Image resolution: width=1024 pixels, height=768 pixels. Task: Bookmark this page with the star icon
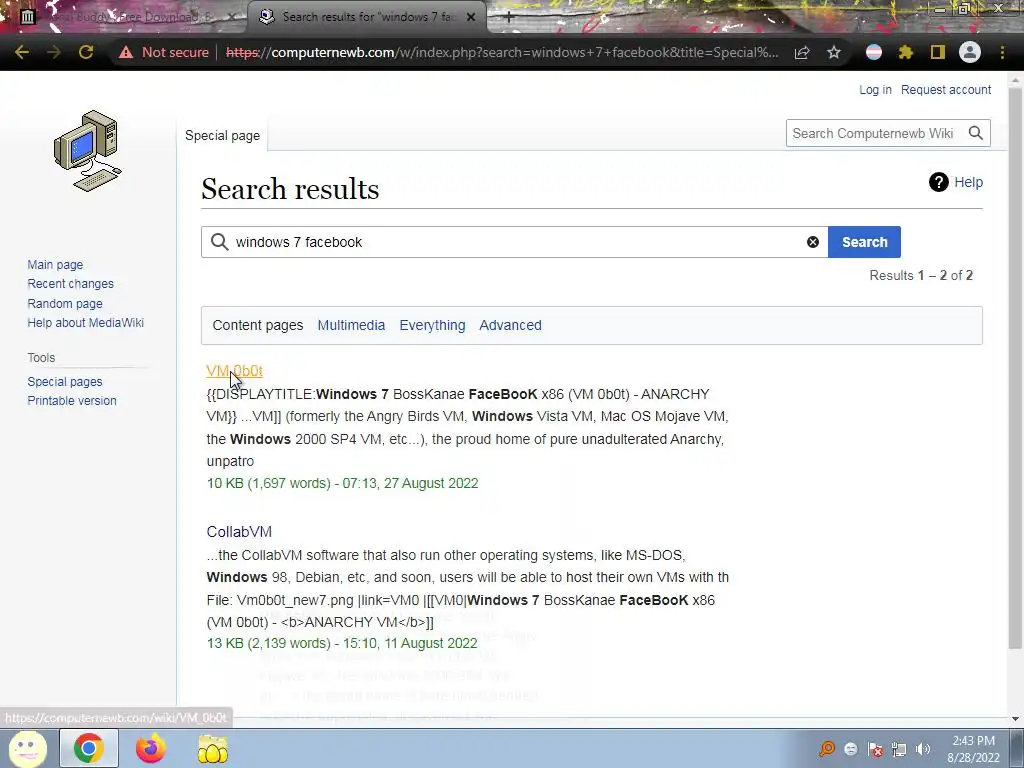[x=833, y=52]
